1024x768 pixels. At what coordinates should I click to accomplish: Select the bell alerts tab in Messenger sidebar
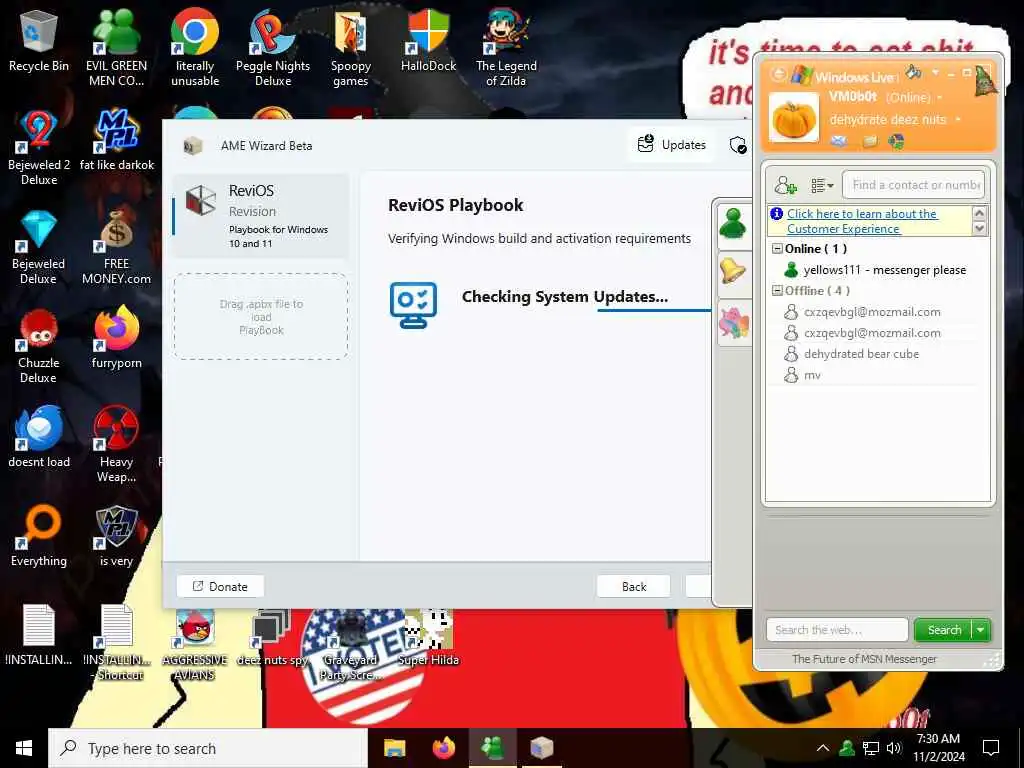(733, 271)
